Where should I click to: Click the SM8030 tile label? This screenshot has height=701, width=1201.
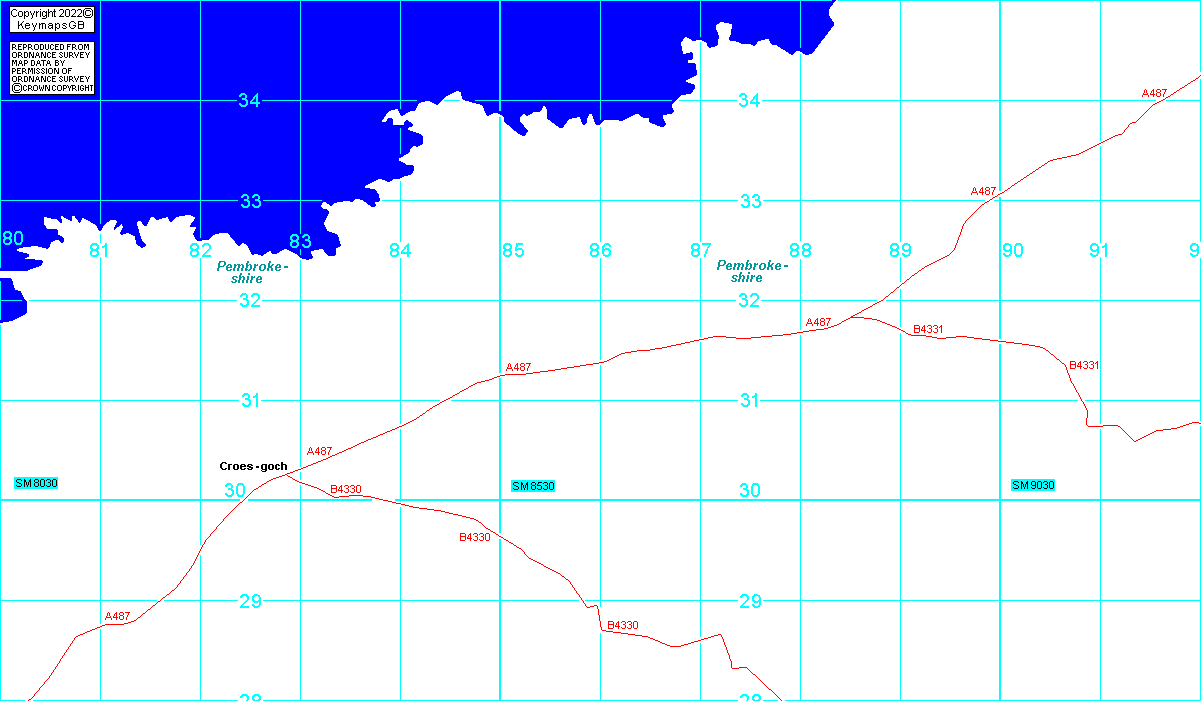coord(36,483)
